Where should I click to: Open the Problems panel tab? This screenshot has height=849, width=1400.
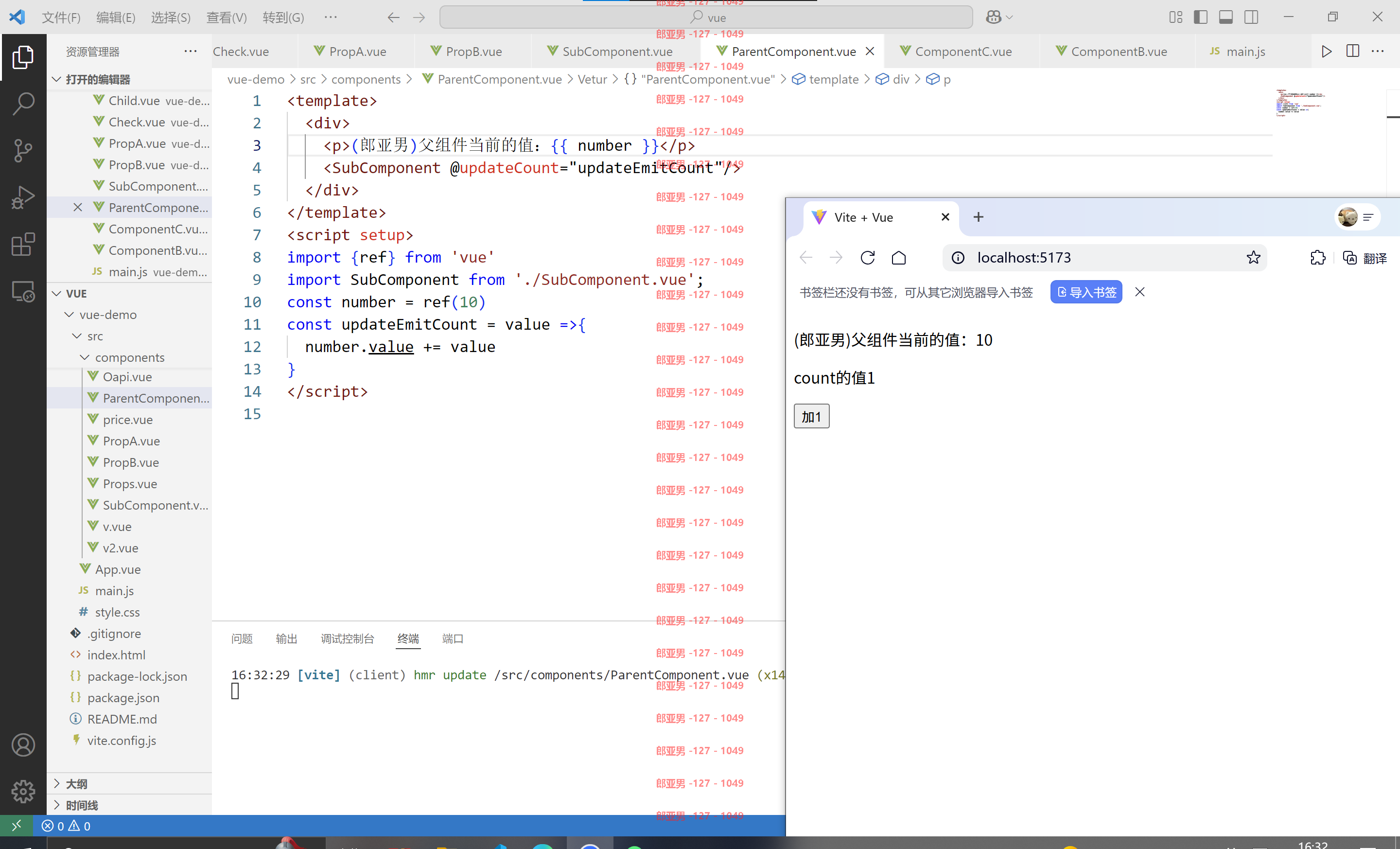[x=242, y=638]
